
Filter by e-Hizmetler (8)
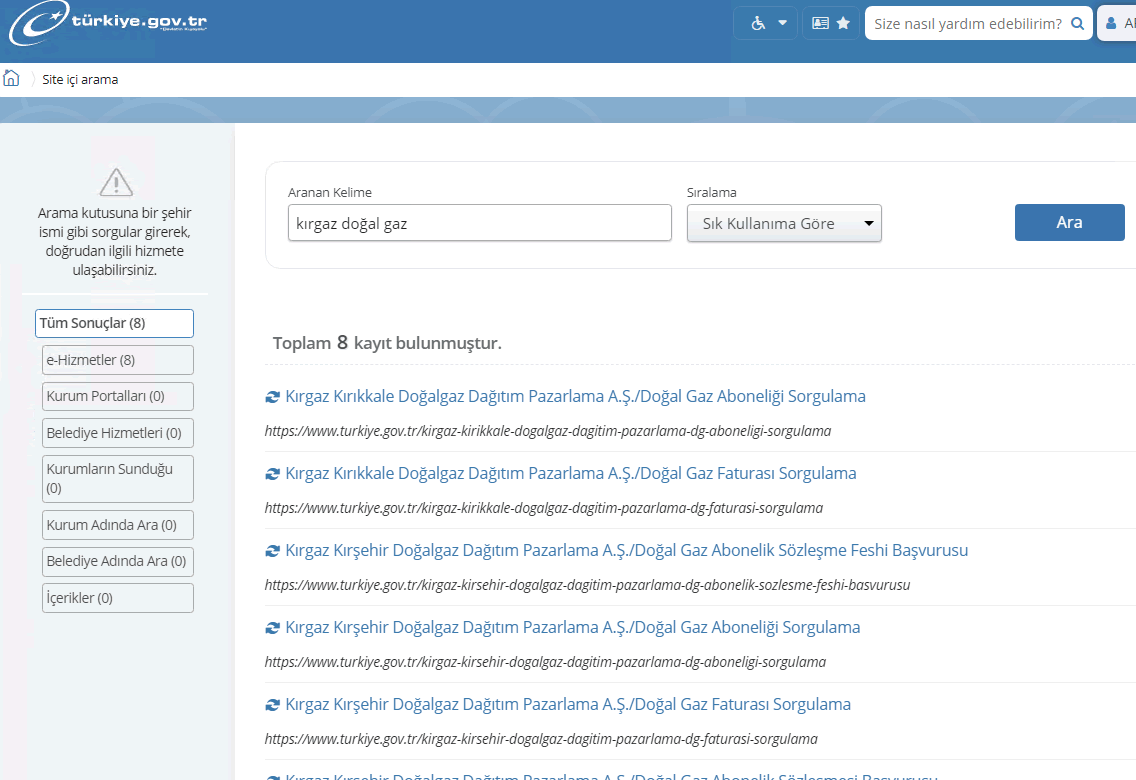point(118,360)
